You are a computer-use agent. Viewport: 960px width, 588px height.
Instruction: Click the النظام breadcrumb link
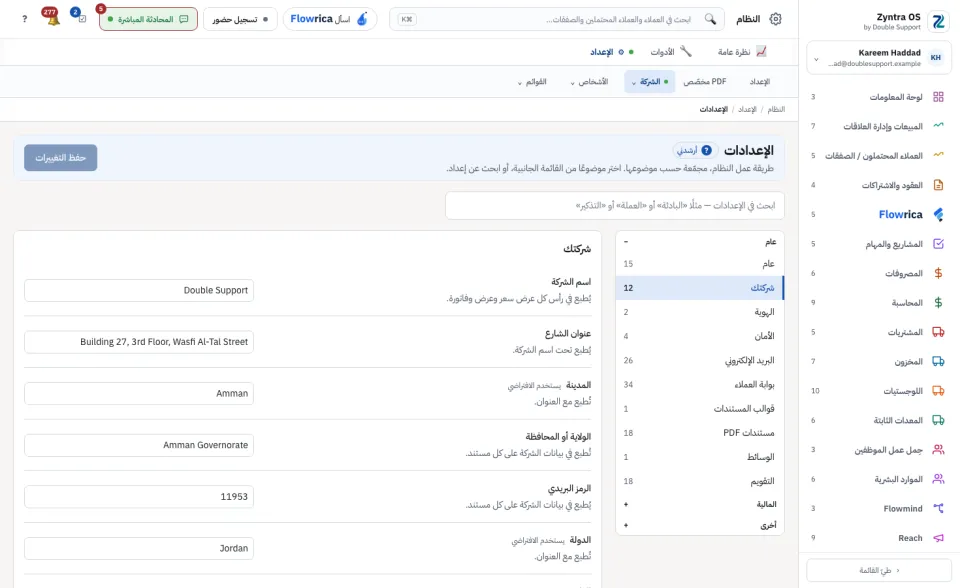coord(776,109)
